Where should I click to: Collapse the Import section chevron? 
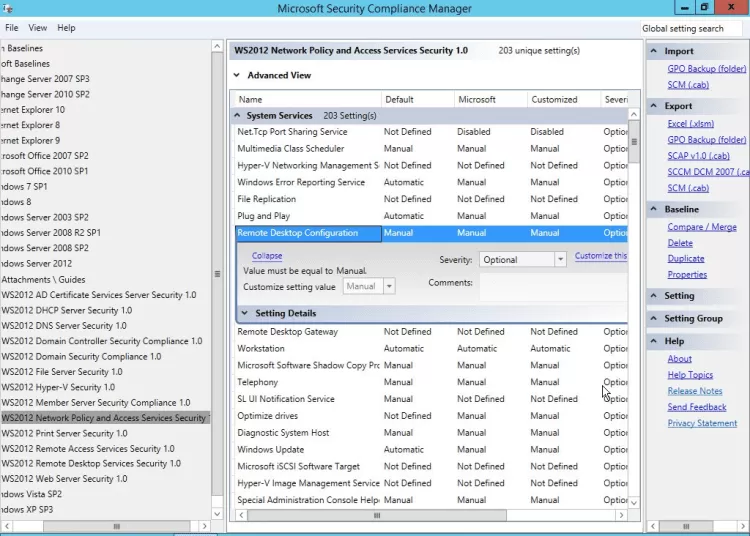[x=653, y=51]
